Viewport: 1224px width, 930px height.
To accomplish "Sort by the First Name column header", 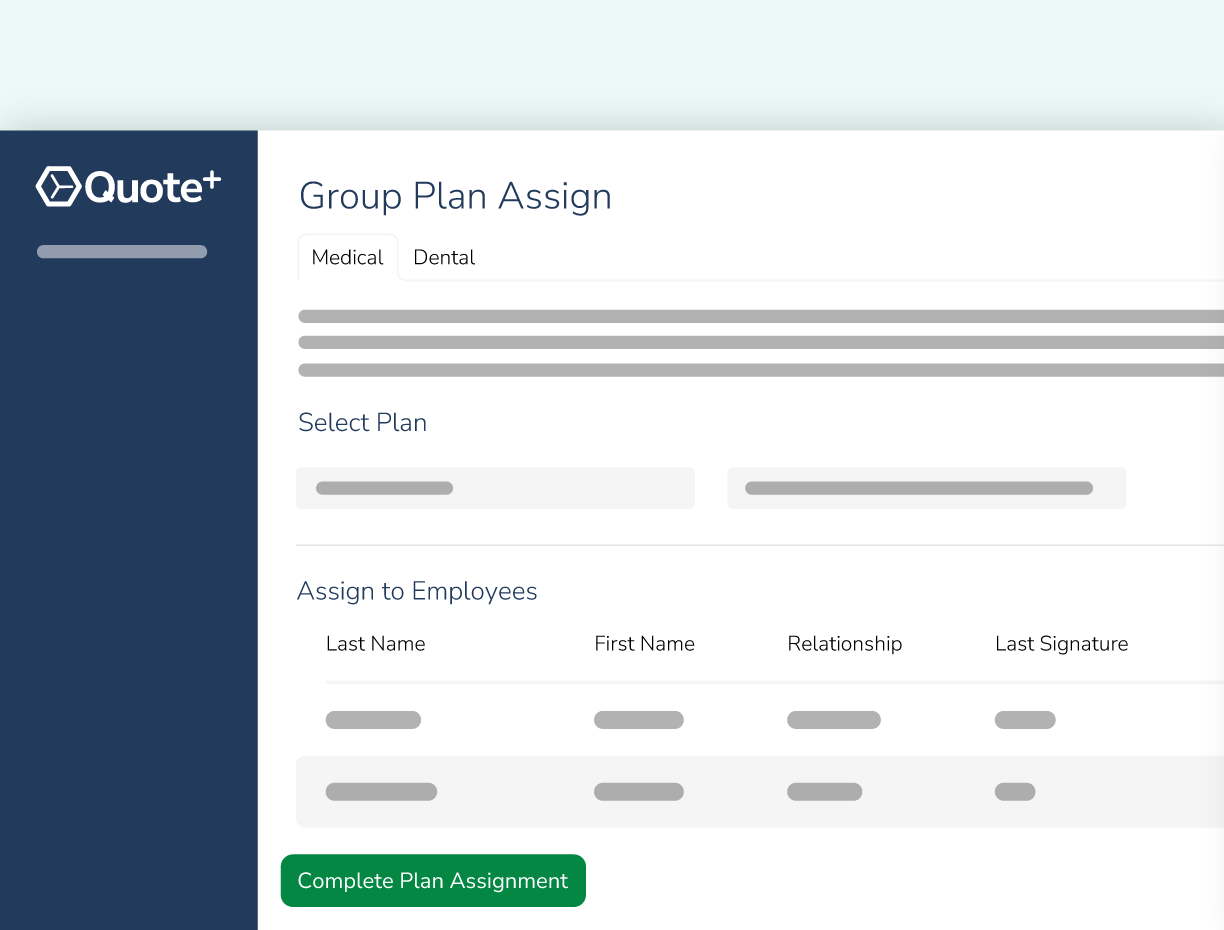I will click(644, 643).
